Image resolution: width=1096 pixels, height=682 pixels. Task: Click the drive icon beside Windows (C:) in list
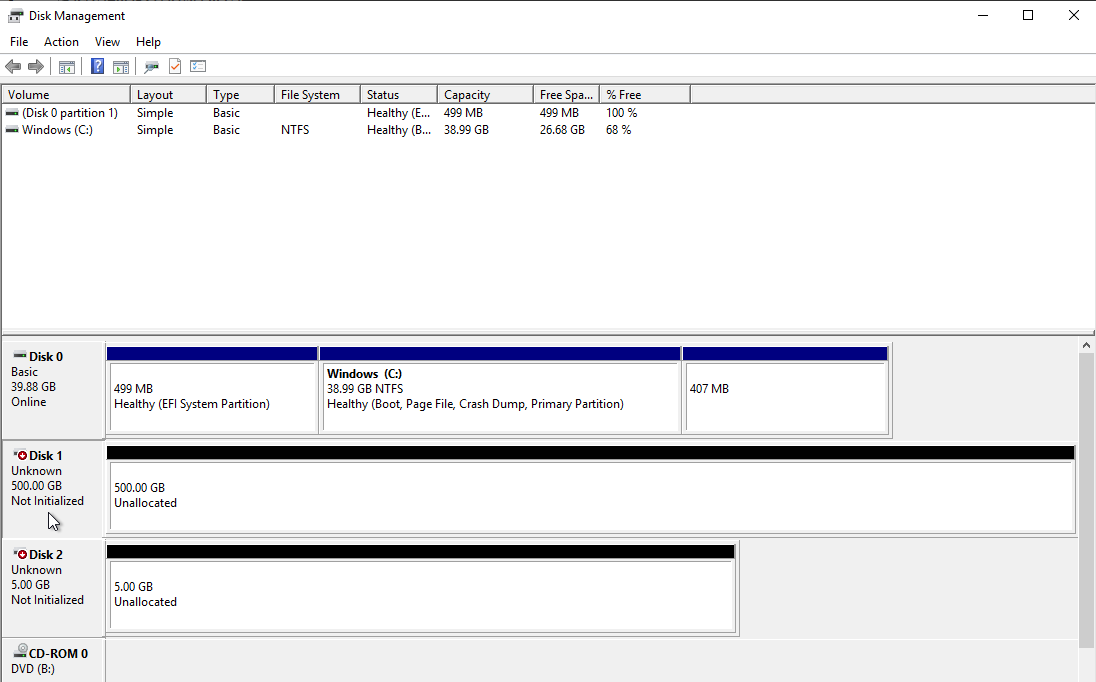tap(12, 130)
